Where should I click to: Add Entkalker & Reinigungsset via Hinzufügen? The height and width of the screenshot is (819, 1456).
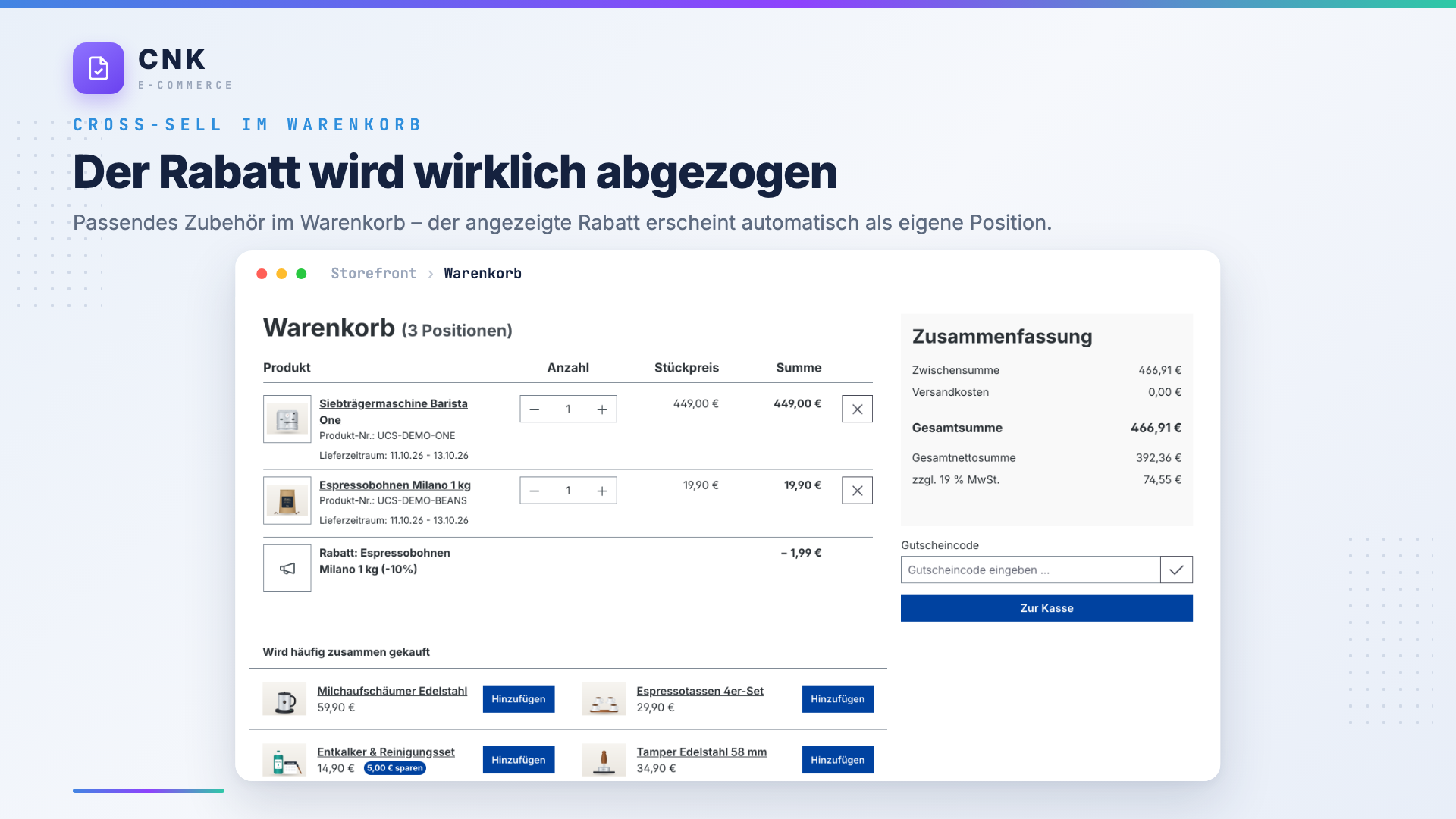pos(519,760)
